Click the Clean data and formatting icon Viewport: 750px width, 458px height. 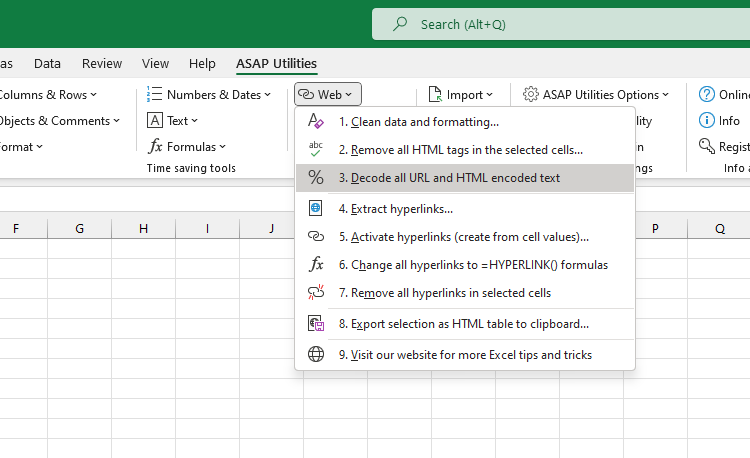pos(316,121)
